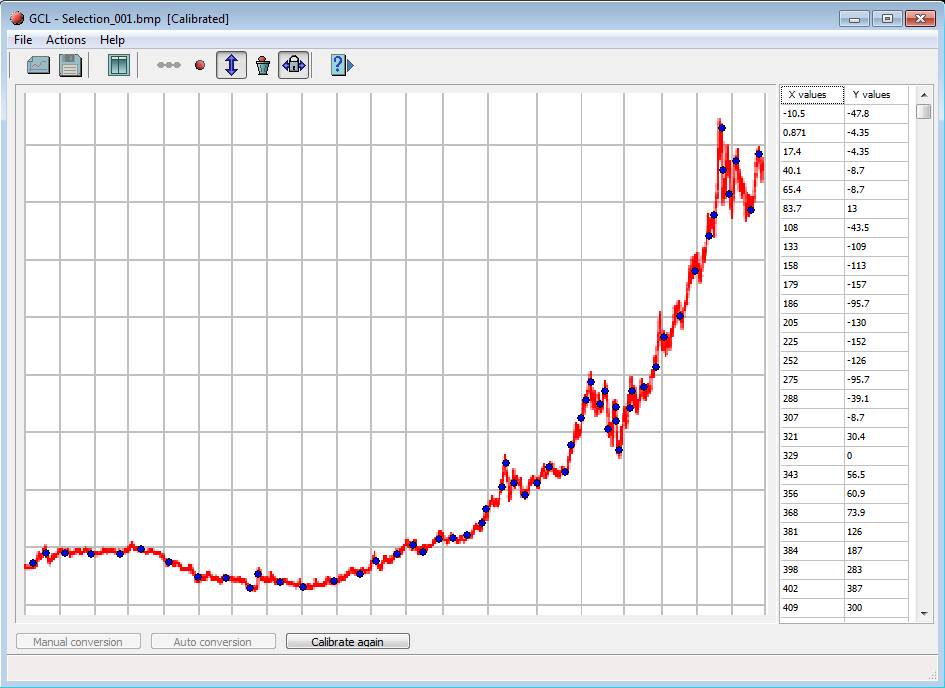
Task: Toggle the vertical double-arrow tool
Action: (x=231, y=65)
